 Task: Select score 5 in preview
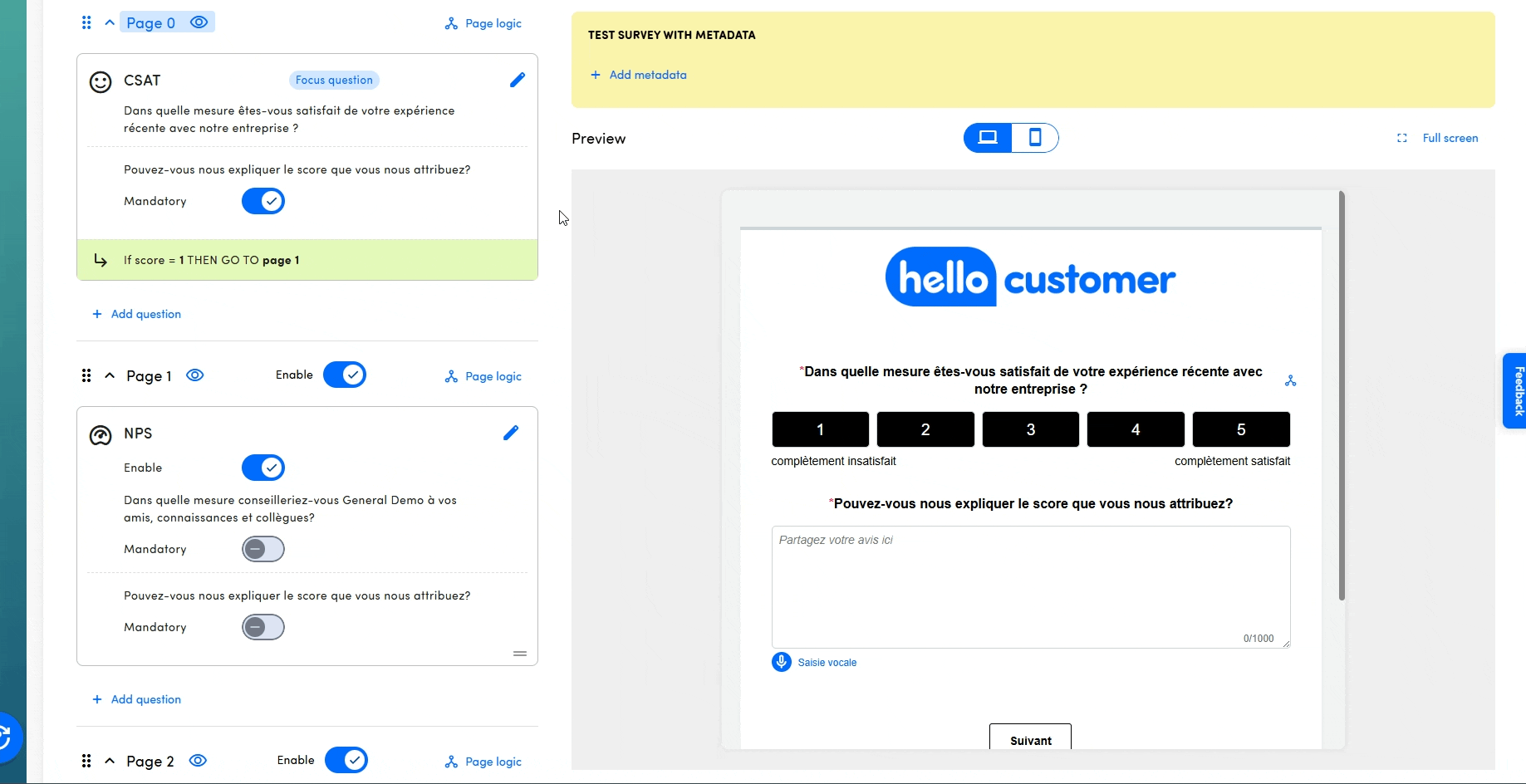pos(1241,429)
